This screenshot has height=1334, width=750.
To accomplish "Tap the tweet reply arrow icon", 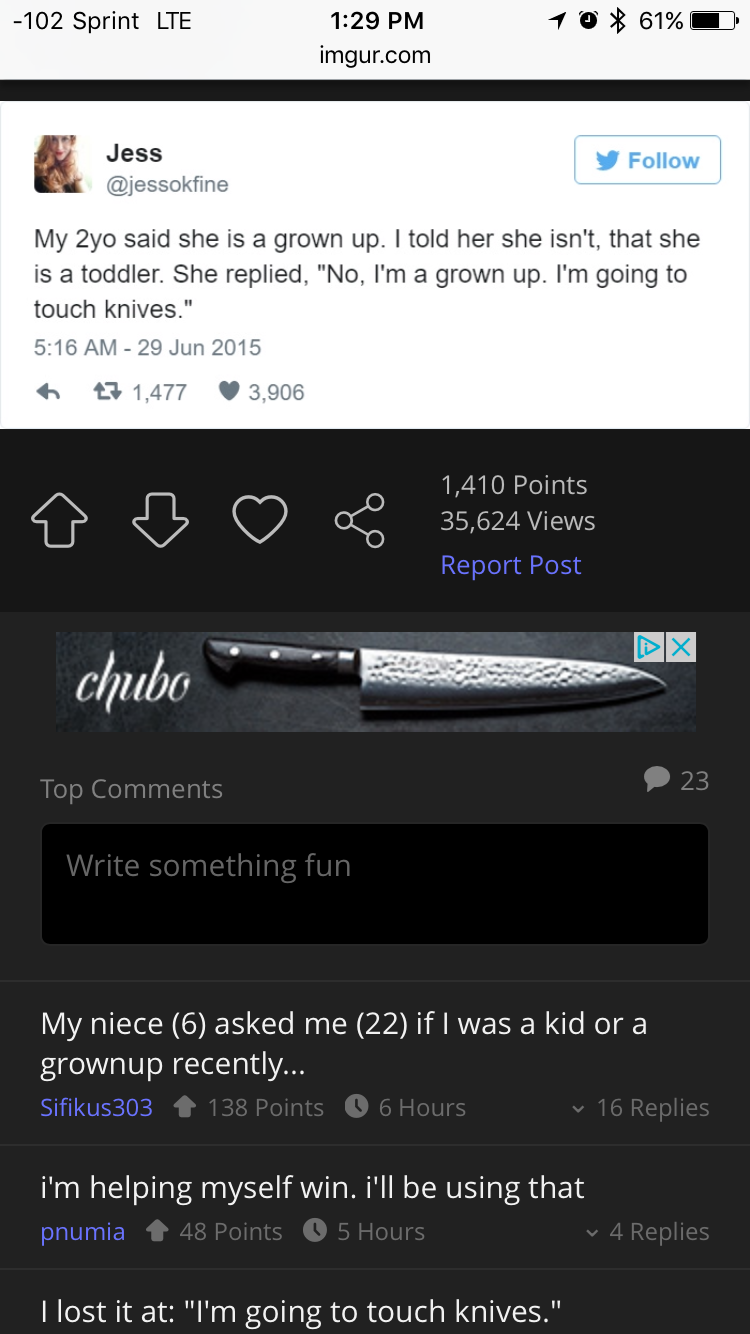I will (48, 392).
